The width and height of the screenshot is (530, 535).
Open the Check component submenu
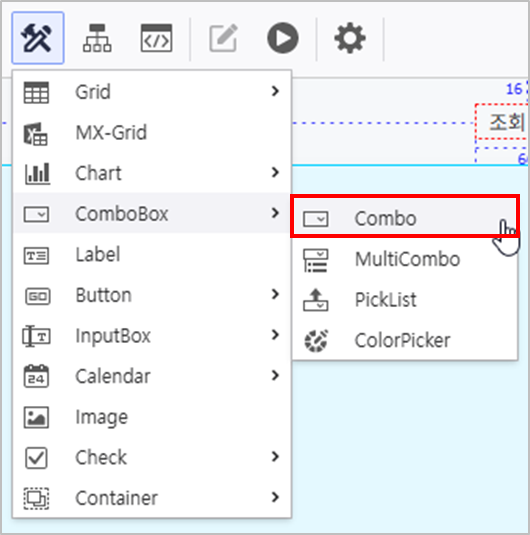click(x=152, y=457)
